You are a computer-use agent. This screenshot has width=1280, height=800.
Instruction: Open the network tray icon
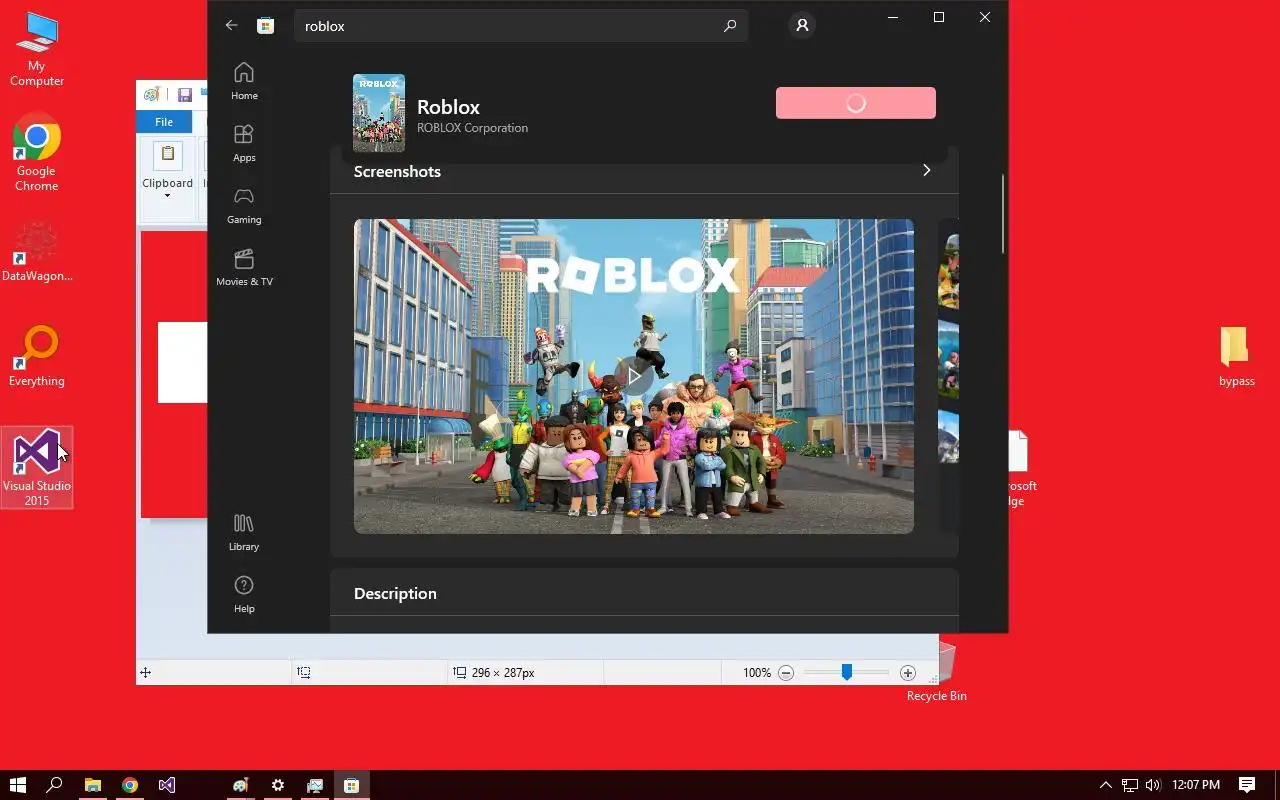1130,785
